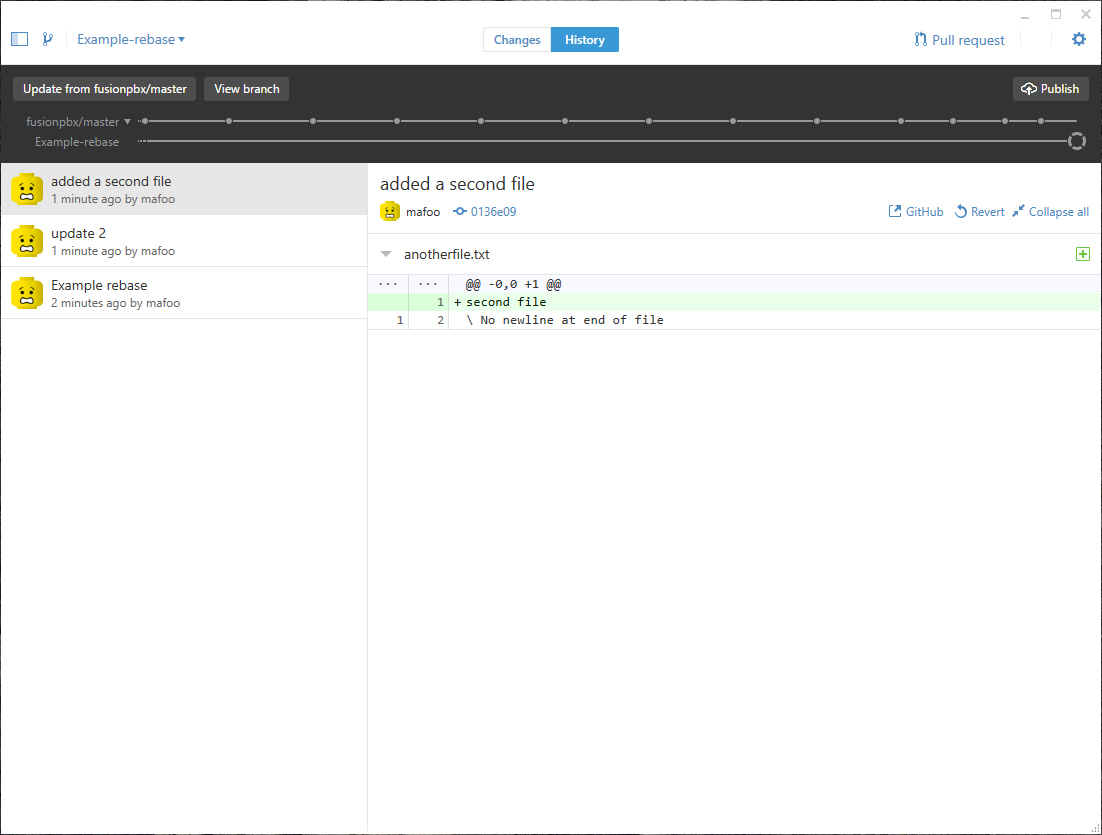Click the ring marker ending Example-rebase timeline

1077,142
